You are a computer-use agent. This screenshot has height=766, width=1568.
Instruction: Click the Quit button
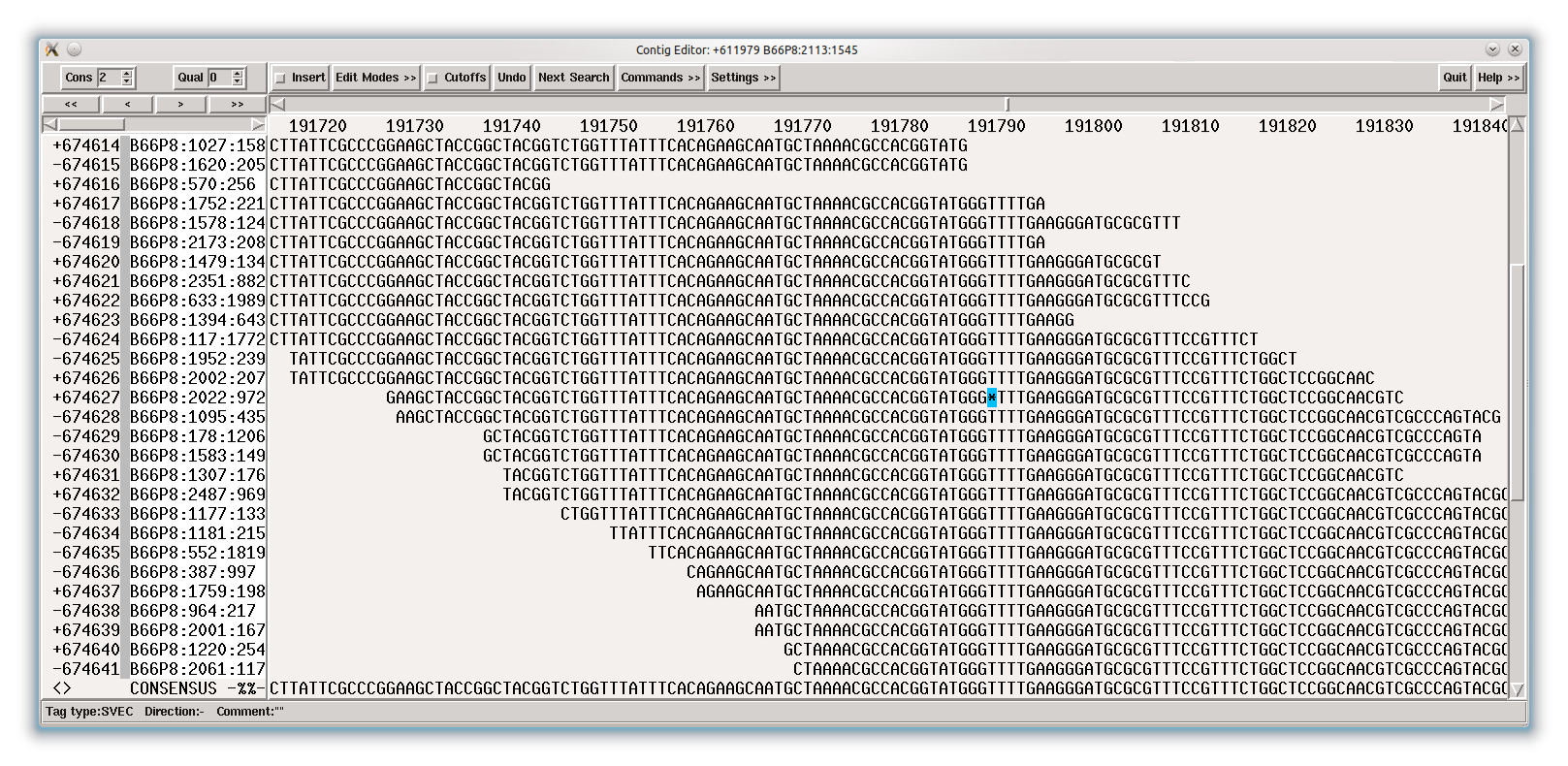coord(1455,78)
